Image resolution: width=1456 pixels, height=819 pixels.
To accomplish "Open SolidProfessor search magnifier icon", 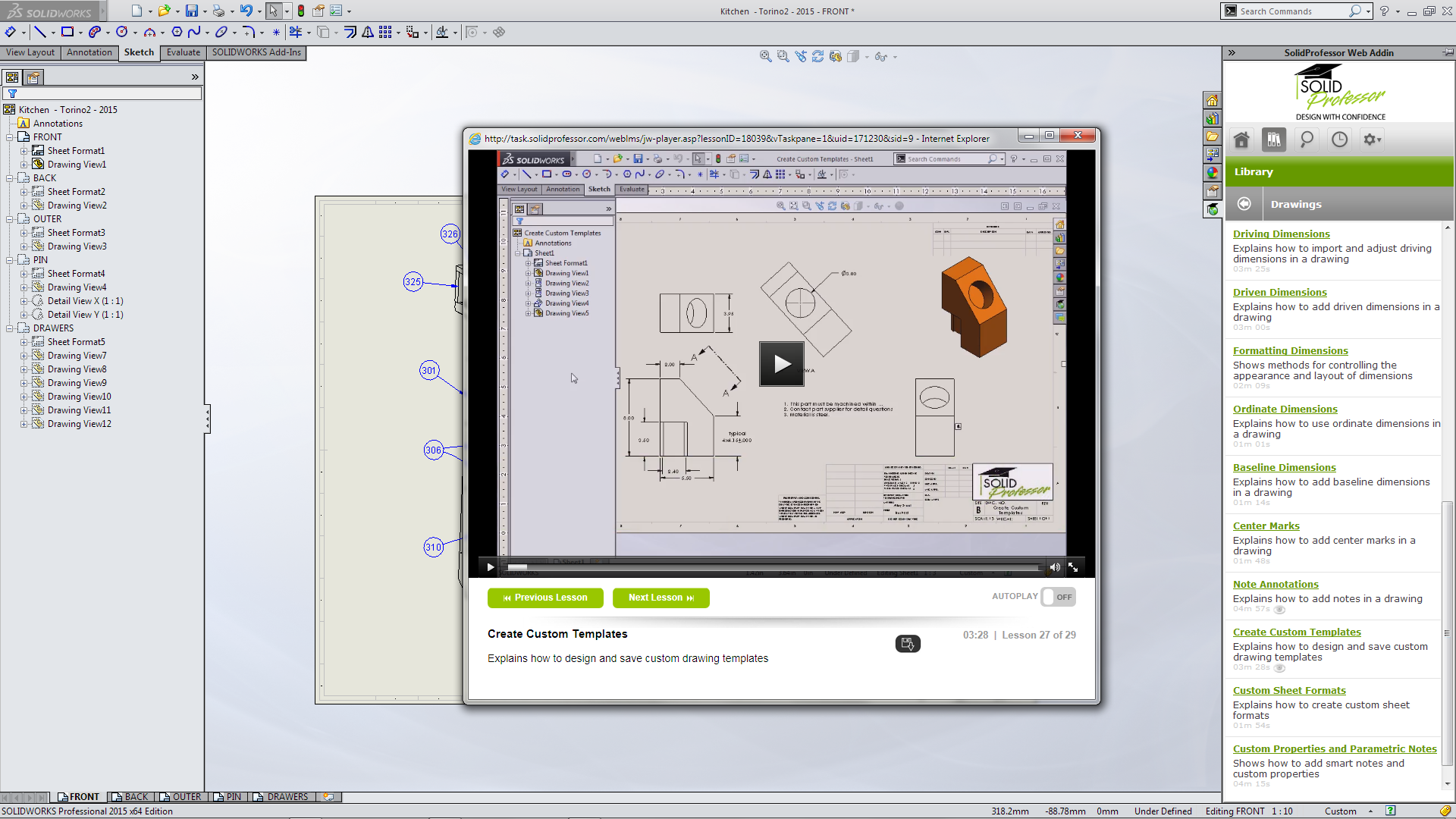I will click(1307, 140).
